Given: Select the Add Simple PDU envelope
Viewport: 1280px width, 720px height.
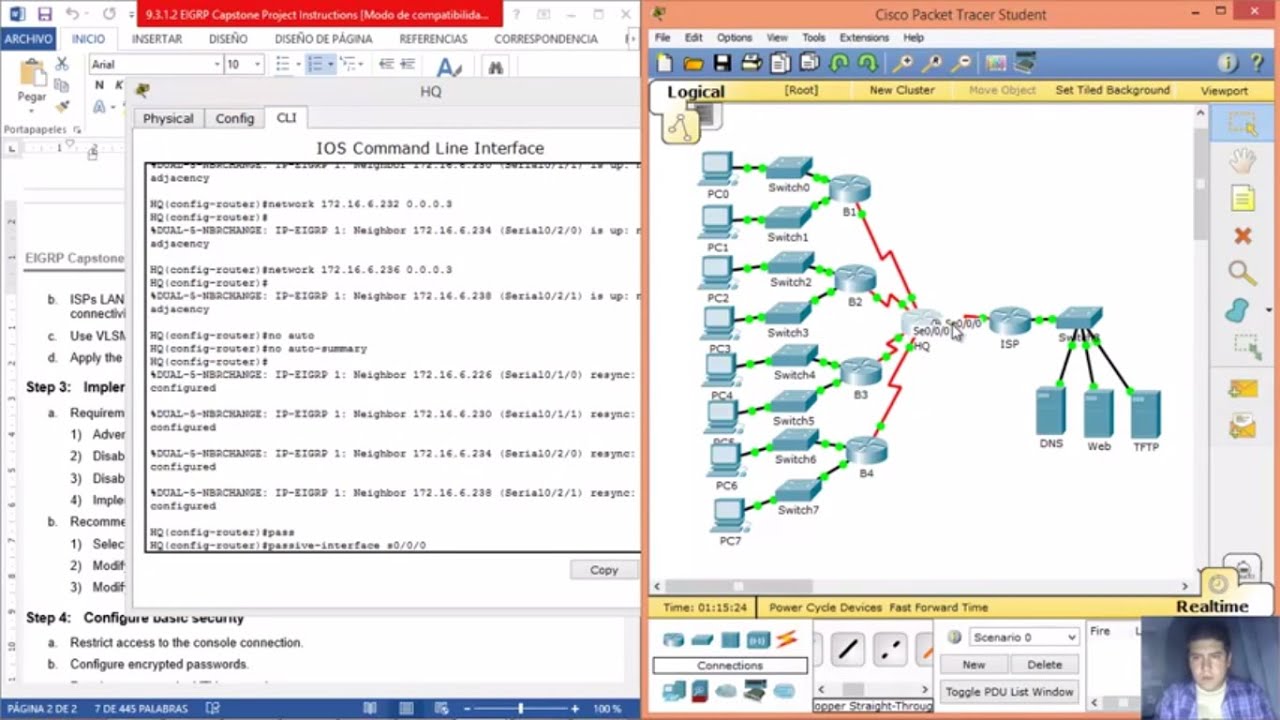Looking at the screenshot, I should click(x=1242, y=388).
